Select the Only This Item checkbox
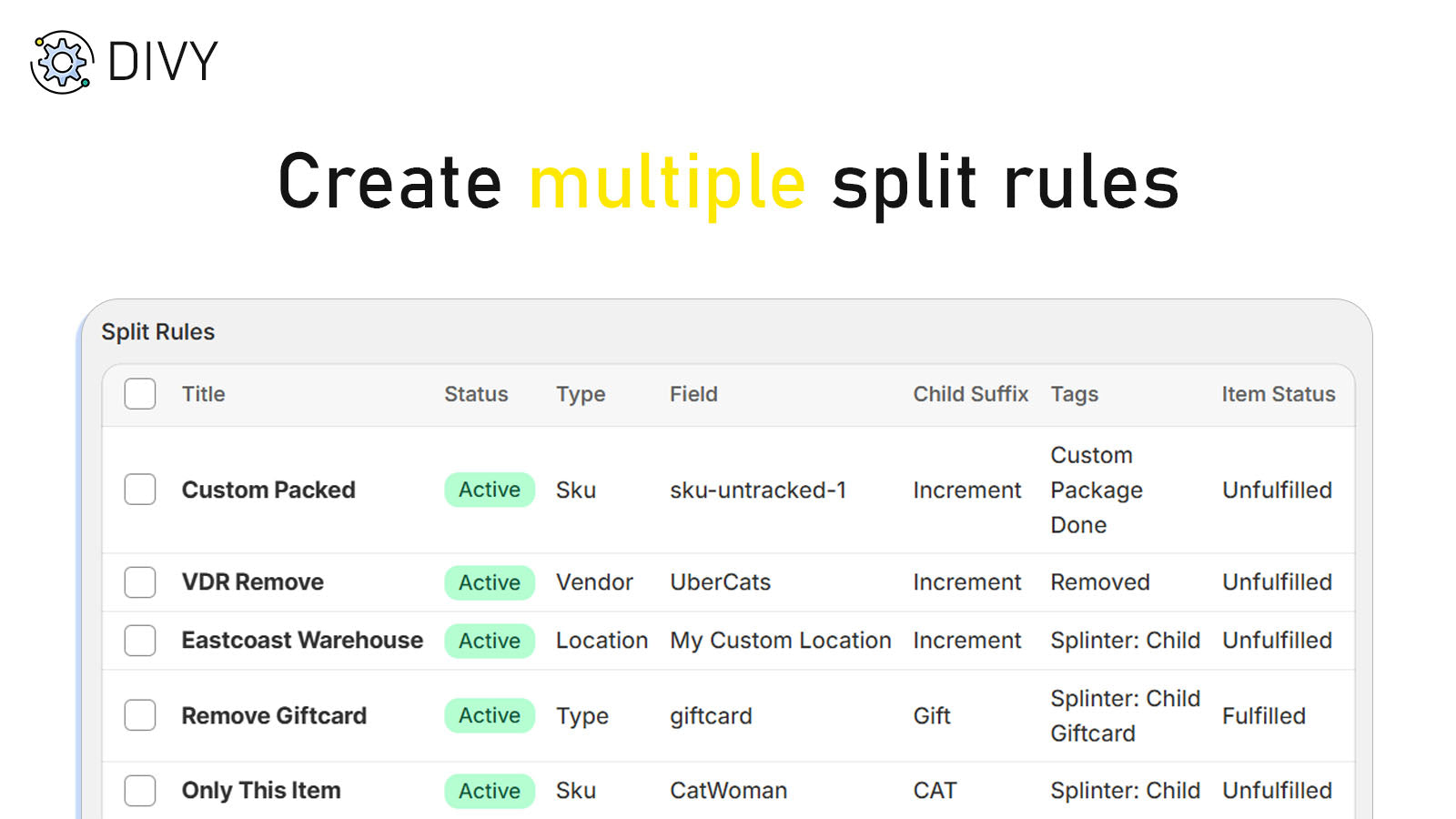Image resolution: width=1456 pixels, height=819 pixels. click(139, 791)
